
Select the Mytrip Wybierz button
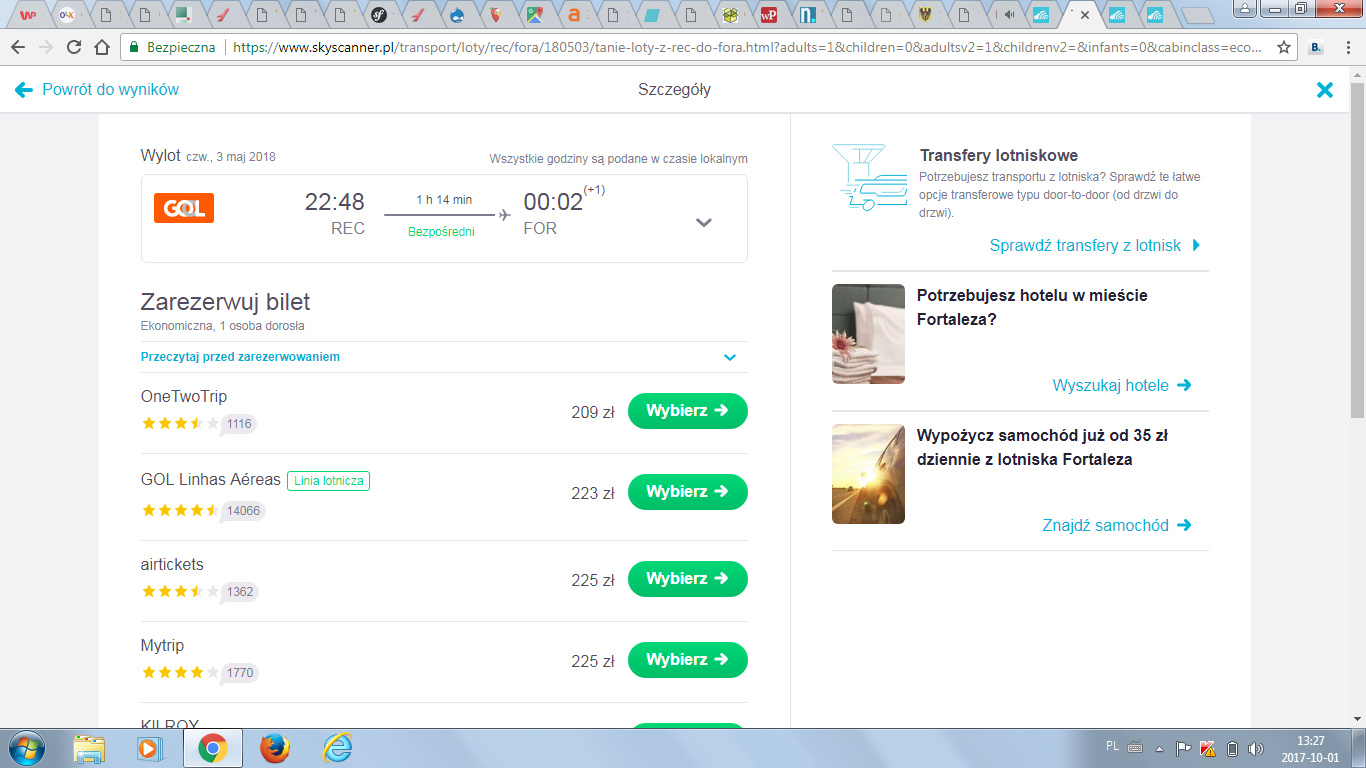(x=688, y=660)
